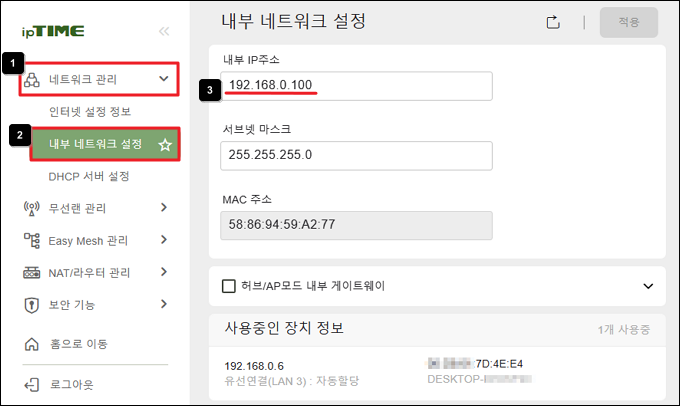
Task: Click the ipTIME logo
Action: point(53,32)
